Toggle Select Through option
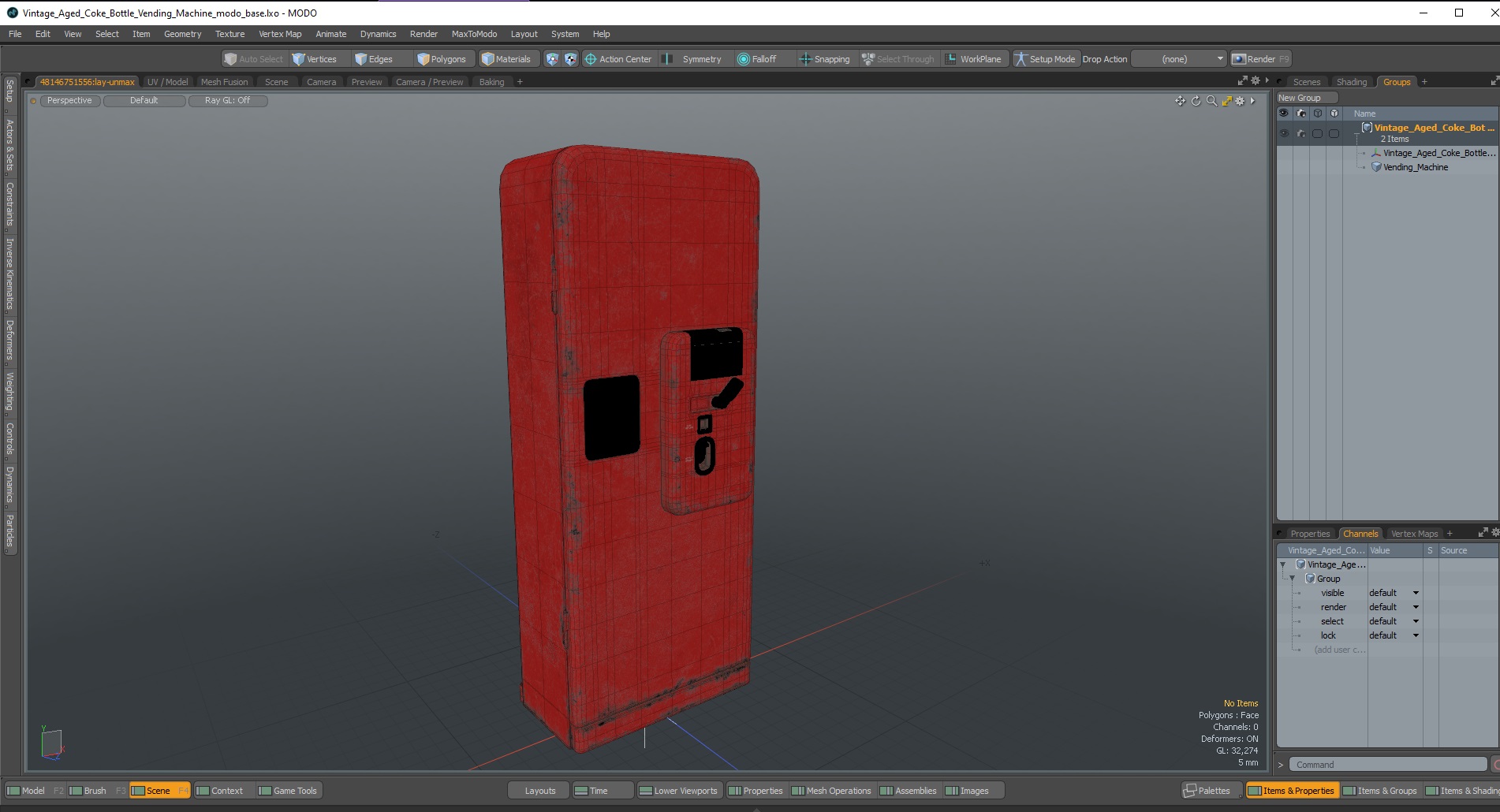Viewport: 1500px width, 812px height. click(897, 59)
